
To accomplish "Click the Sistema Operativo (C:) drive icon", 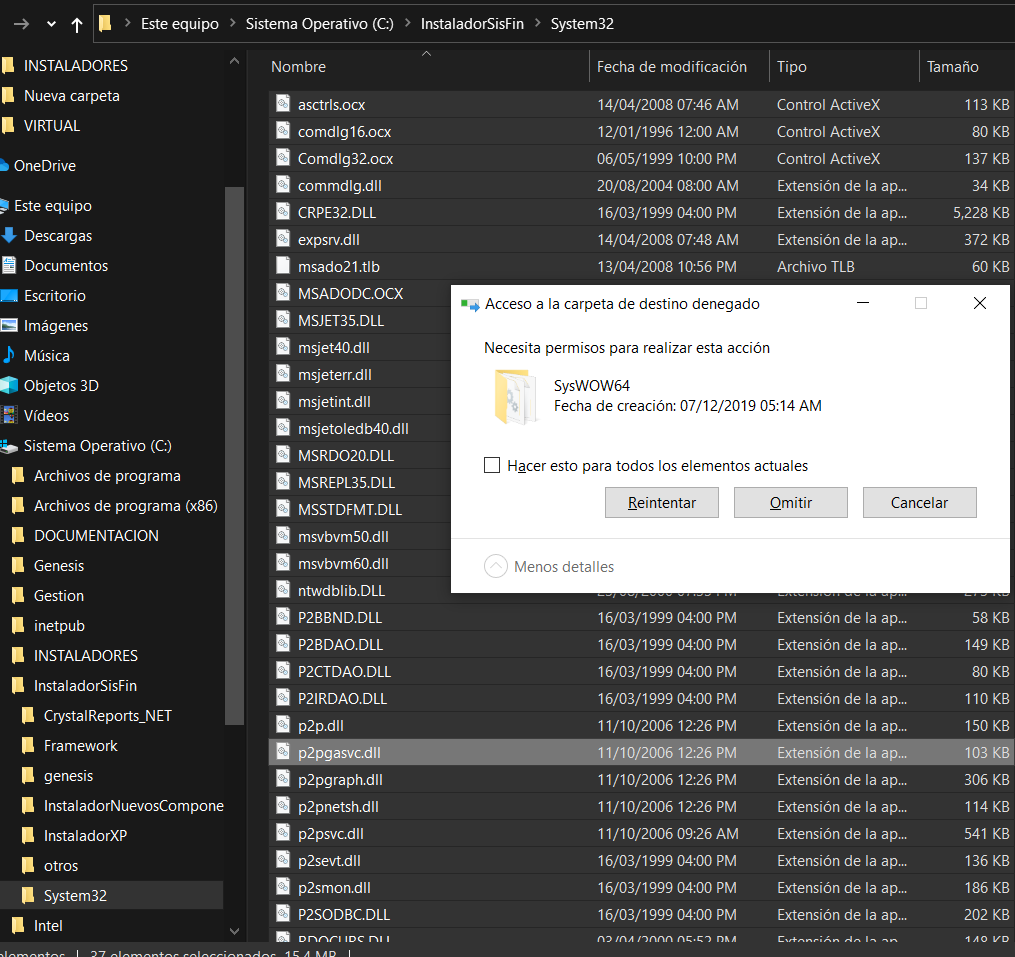I will click(9, 445).
